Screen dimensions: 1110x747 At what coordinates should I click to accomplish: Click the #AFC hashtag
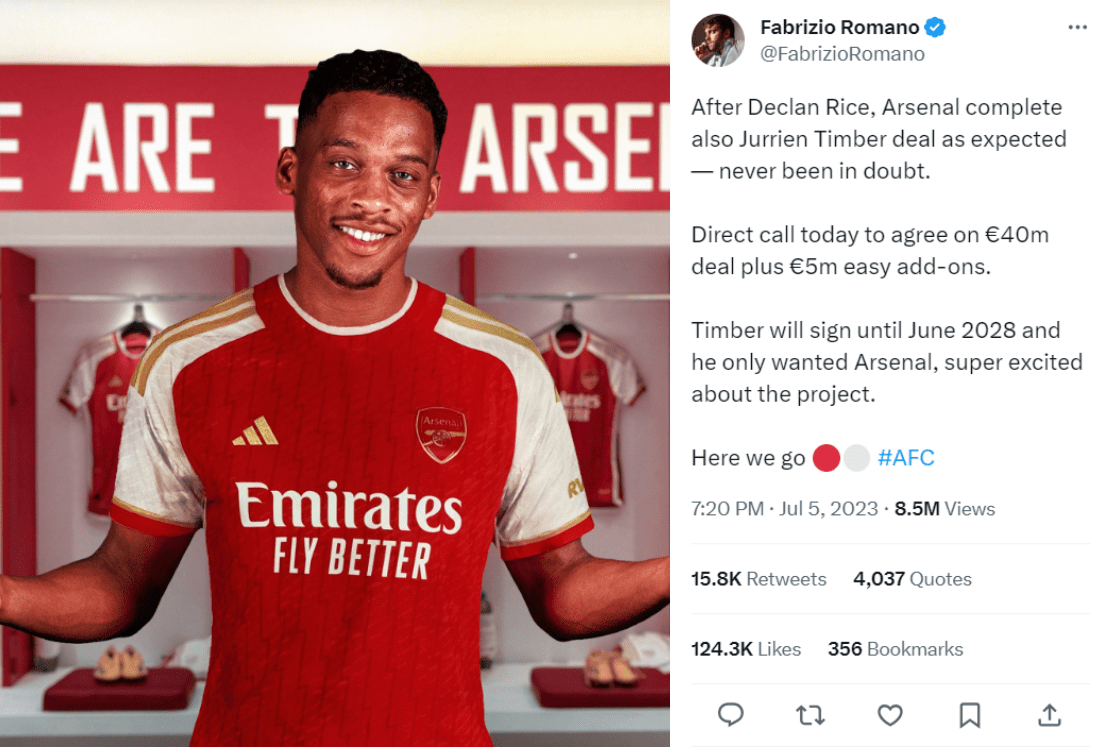click(x=905, y=458)
